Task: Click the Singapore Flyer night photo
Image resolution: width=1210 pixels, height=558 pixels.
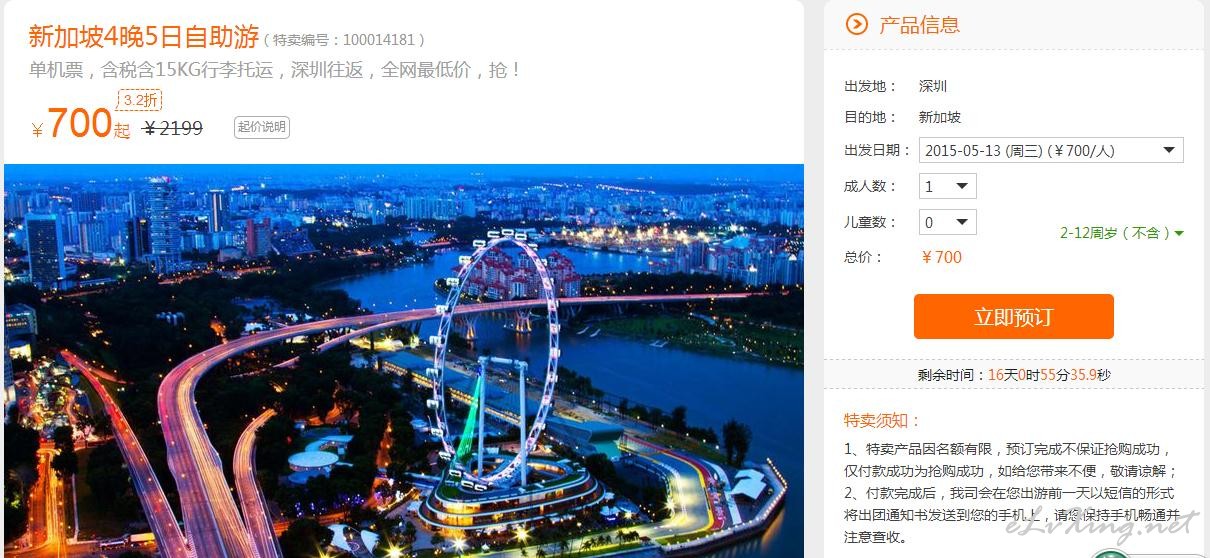Action: coord(404,361)
